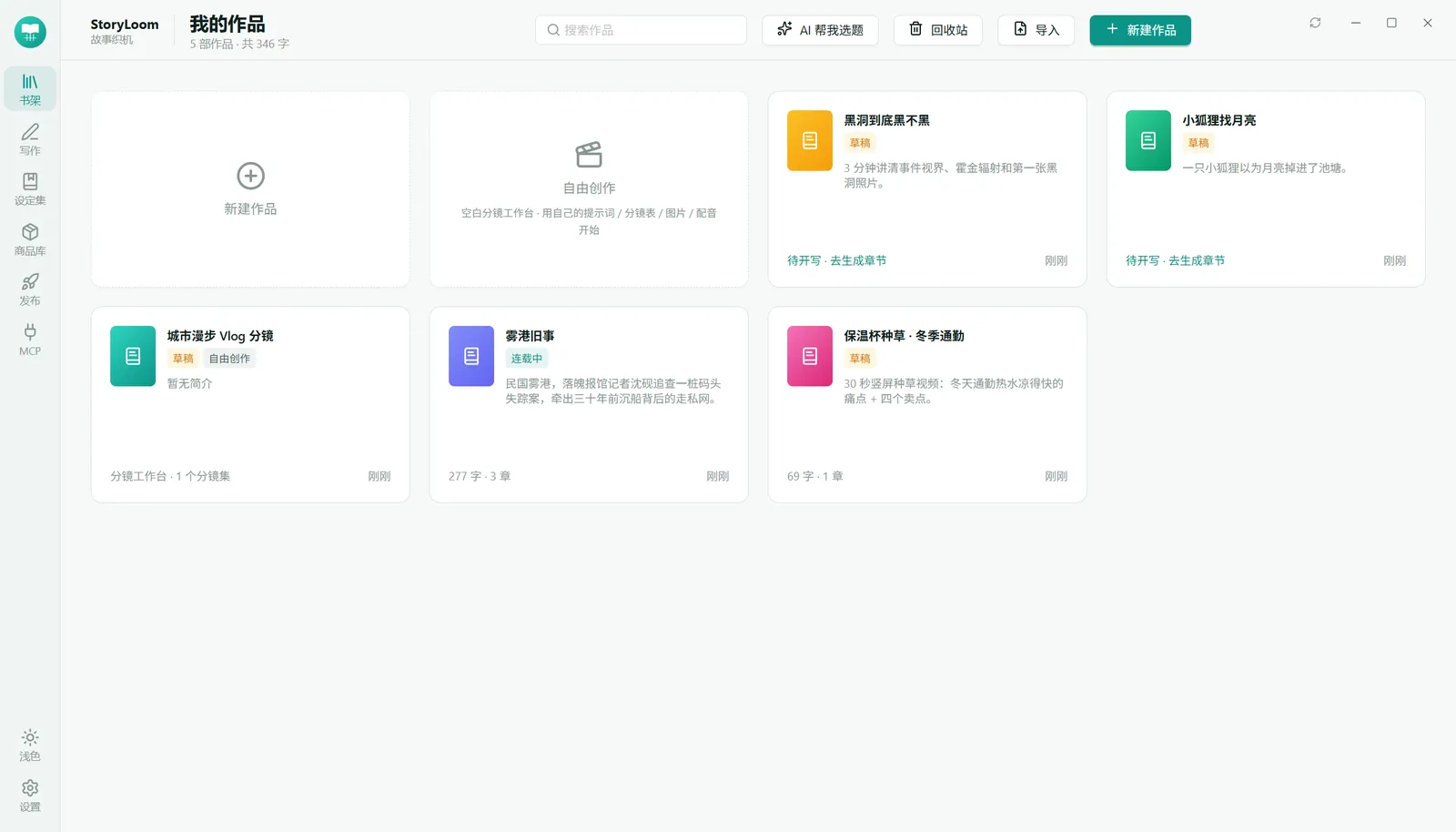The image size is (1456, 832).
Task: Open the 回收站 recycle bin
Action: [938, 30]
